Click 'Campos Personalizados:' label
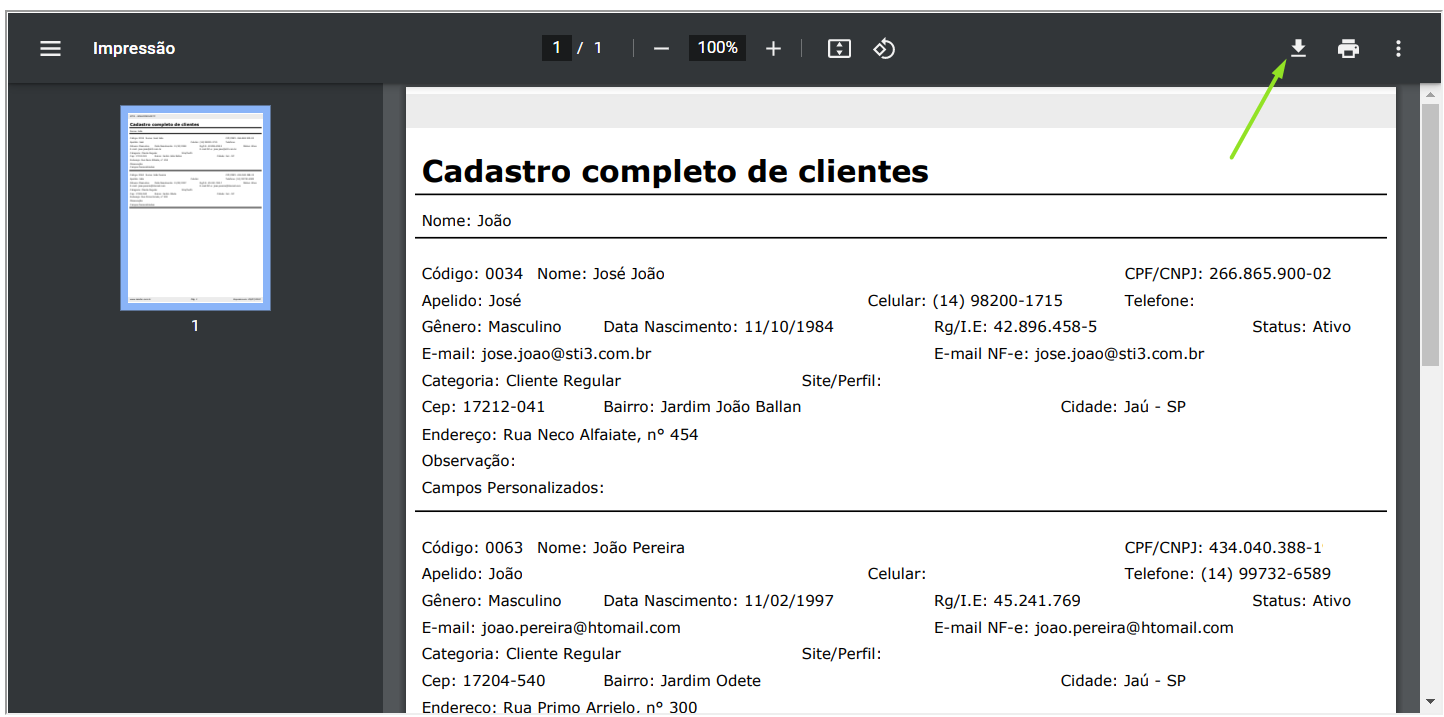1444x717 pixels. (513, 488)
